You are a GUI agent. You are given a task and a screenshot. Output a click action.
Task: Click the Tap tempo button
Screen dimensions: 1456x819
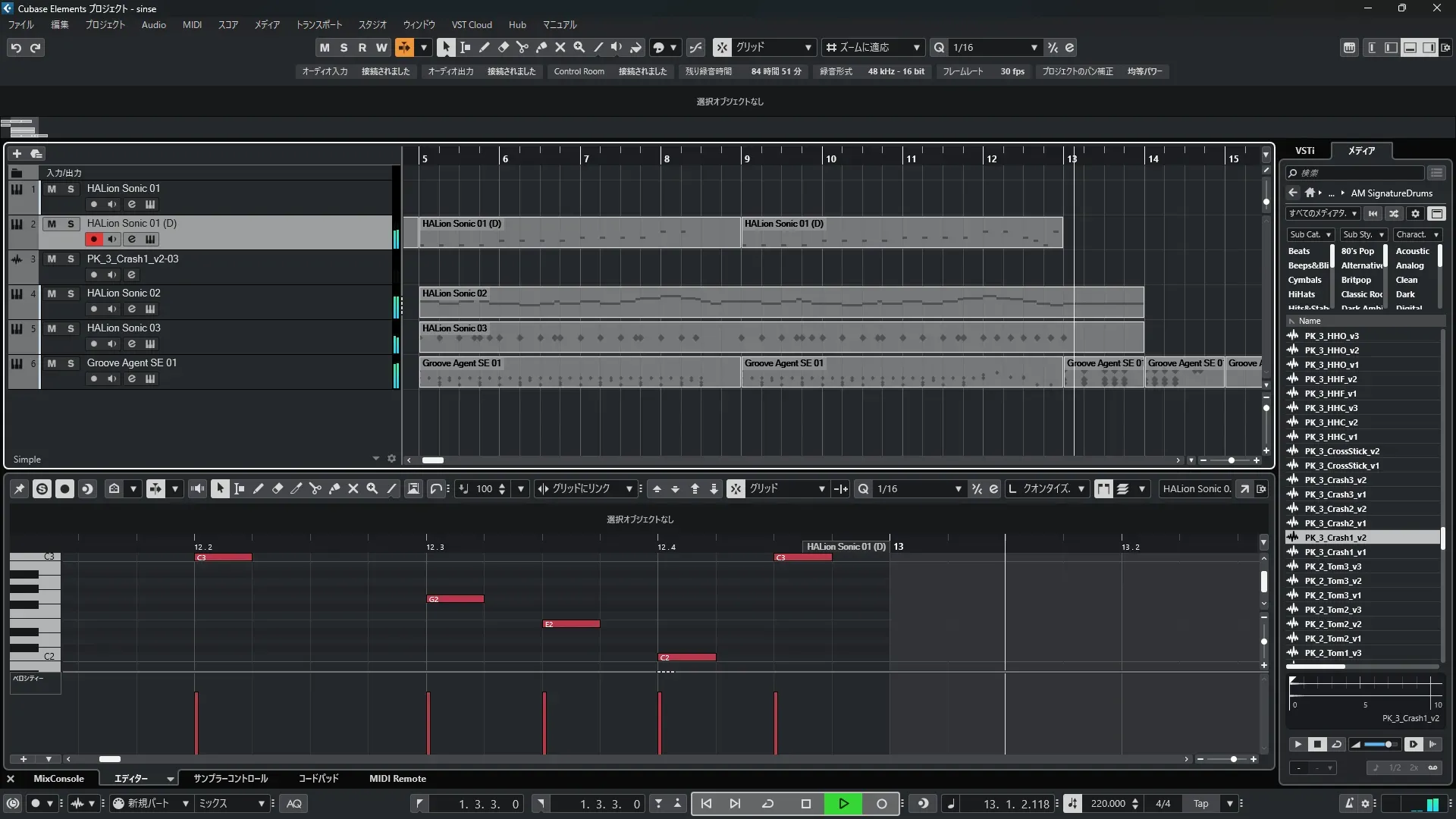point(1200,804)
